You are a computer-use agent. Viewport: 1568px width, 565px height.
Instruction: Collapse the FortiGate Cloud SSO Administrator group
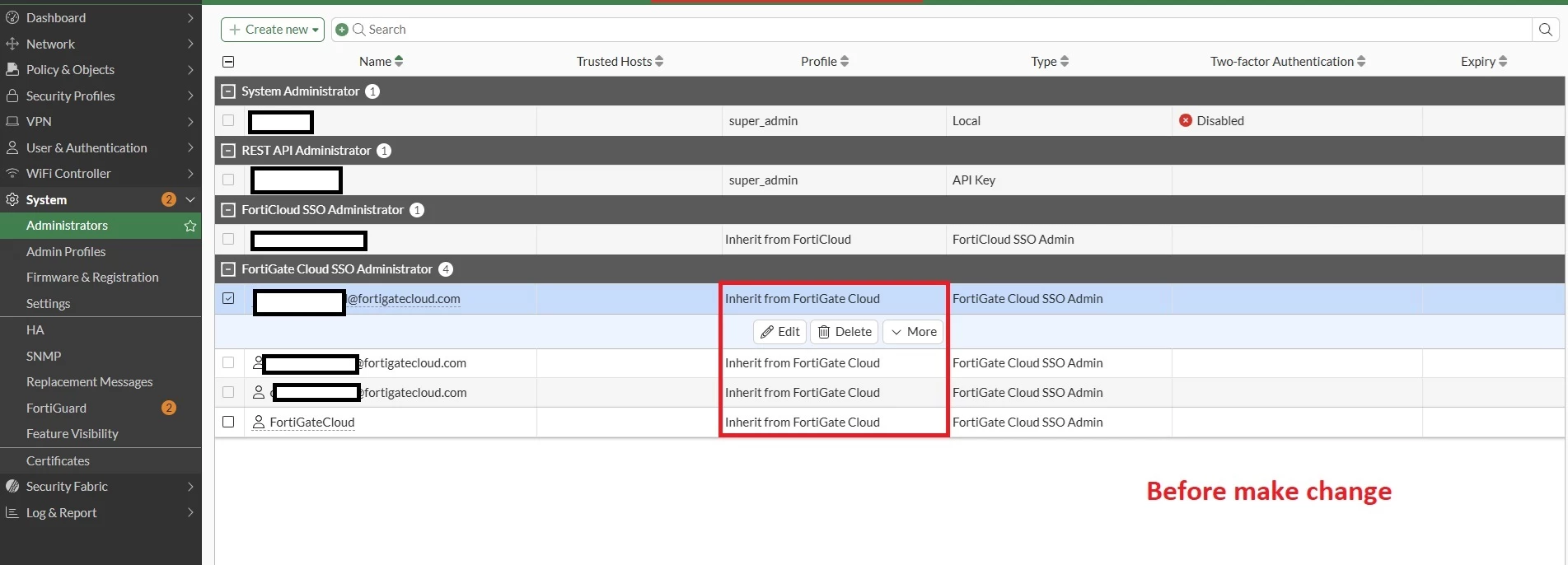228,269
